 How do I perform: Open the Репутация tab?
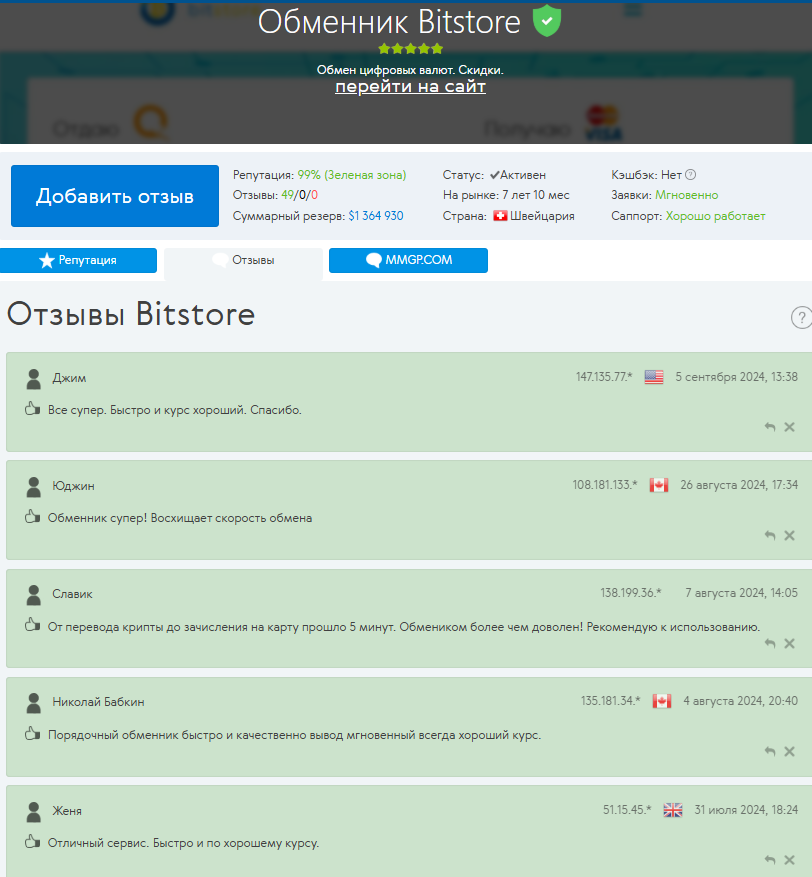79,260
